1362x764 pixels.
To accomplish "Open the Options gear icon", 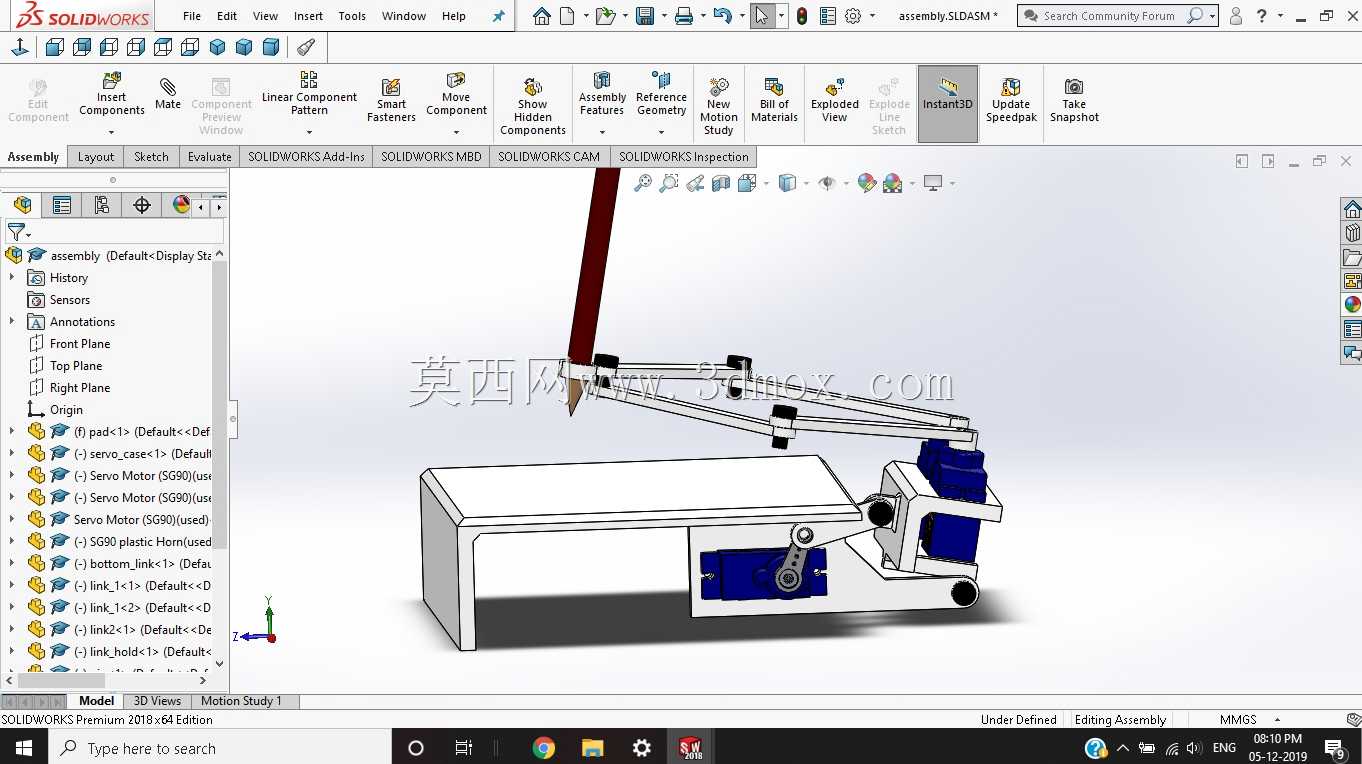I will (853, 16).
